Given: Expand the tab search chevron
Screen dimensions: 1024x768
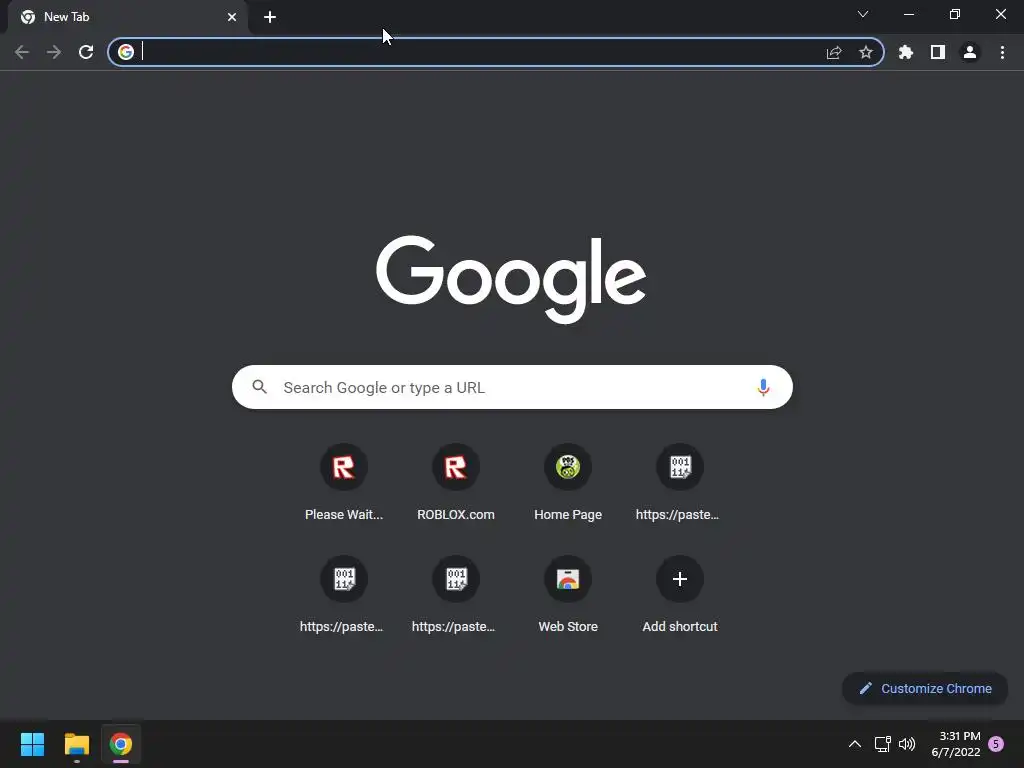Looking at the screenshot, I should [x=863, y=14].
